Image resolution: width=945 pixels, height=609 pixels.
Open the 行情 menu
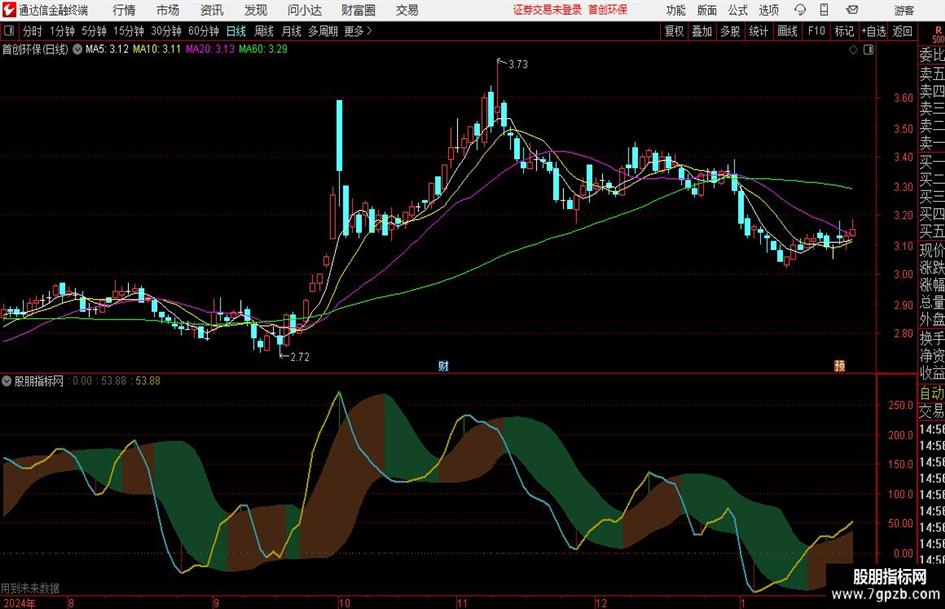coord(124,10)
